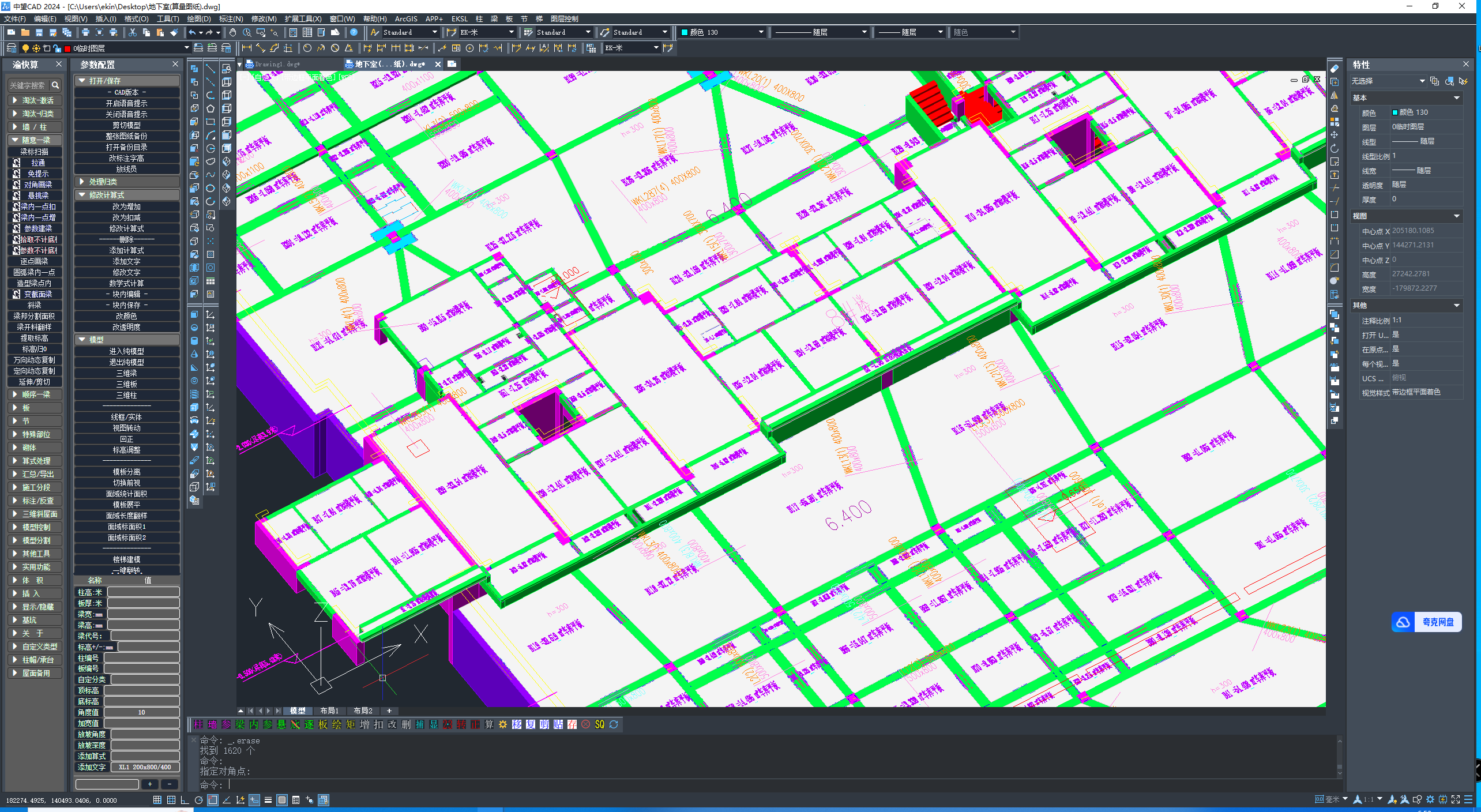Image resolution: width=1481 pixels, height=812 pixels.
Task: Toggle Object Snap in status bar
Action: (213, 800)
